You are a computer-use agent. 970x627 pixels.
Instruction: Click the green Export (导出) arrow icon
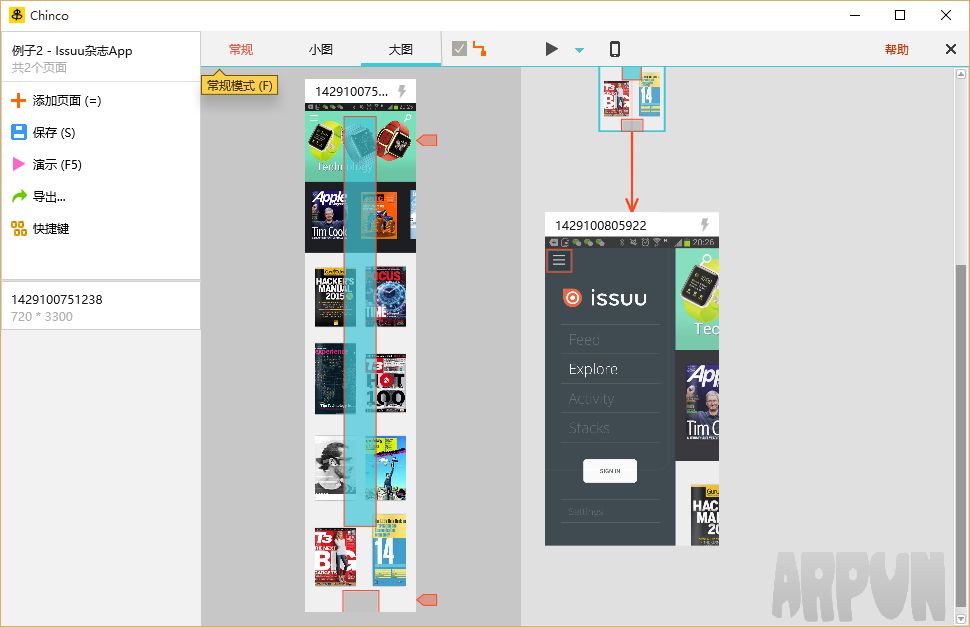point(18,196)
